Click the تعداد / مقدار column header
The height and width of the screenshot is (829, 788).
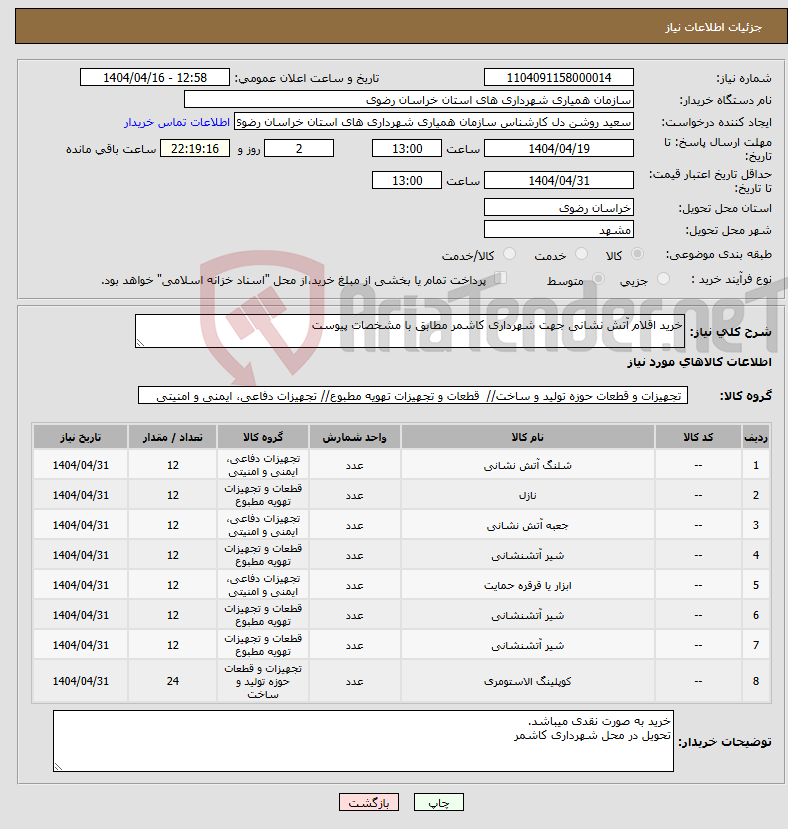(172, 437)
